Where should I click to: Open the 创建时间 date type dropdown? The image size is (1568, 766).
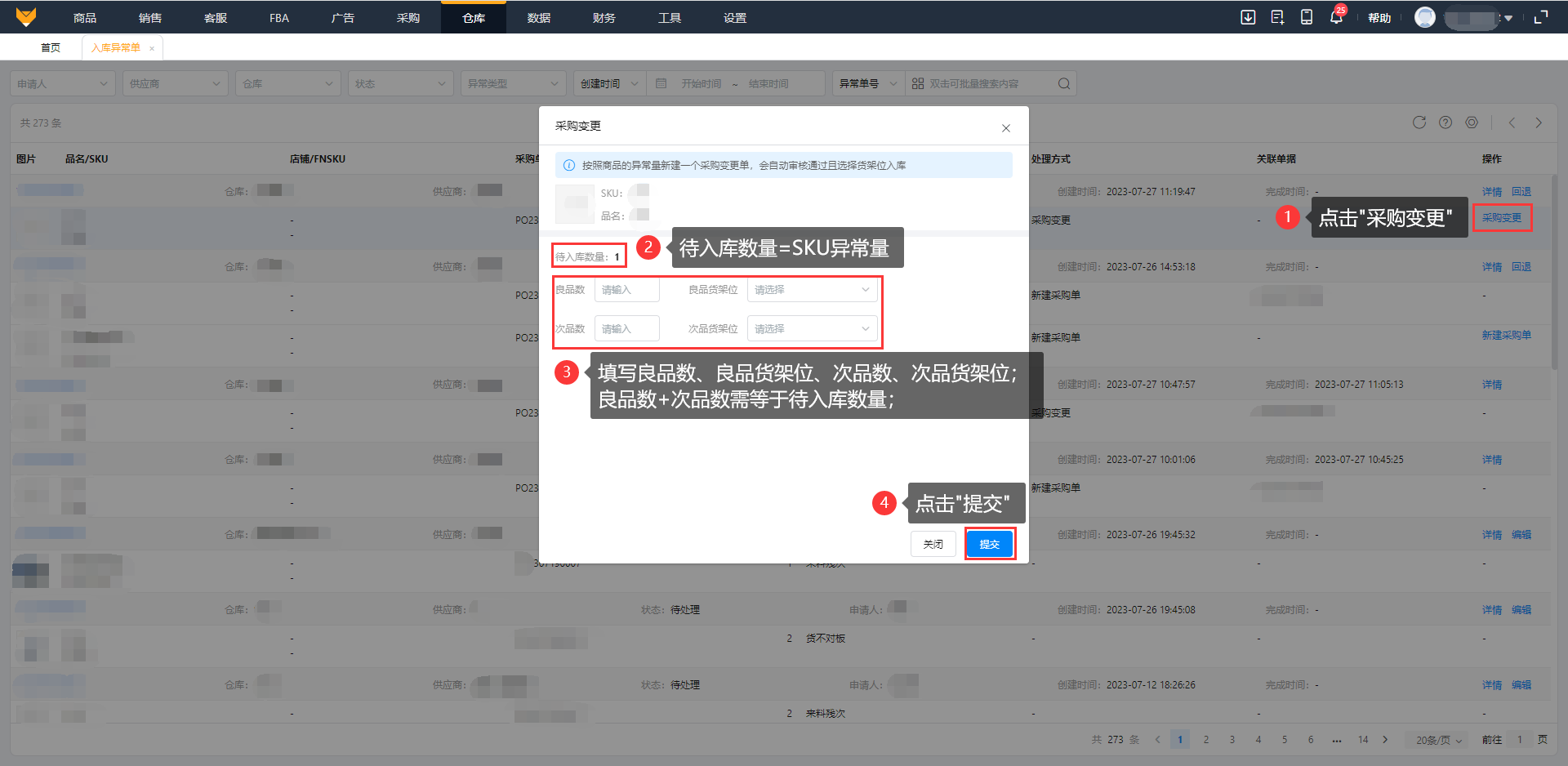pyautogui.click(x=610, y=83)
